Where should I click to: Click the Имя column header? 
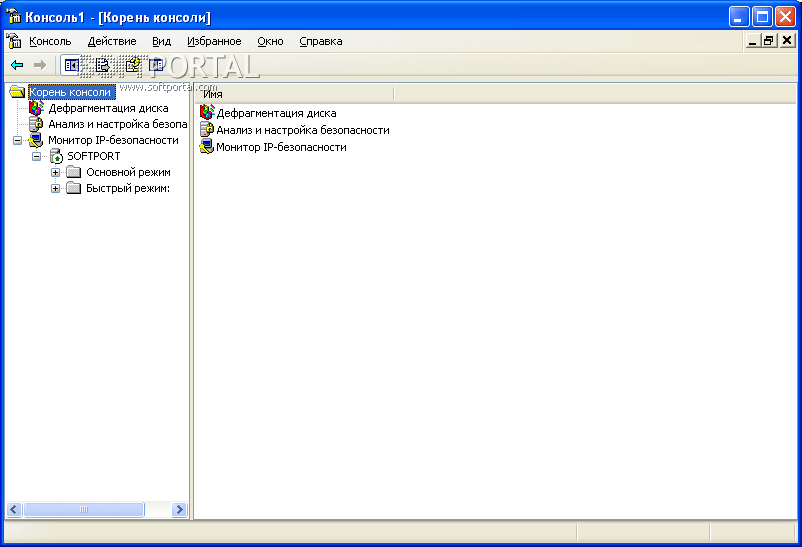295,94
